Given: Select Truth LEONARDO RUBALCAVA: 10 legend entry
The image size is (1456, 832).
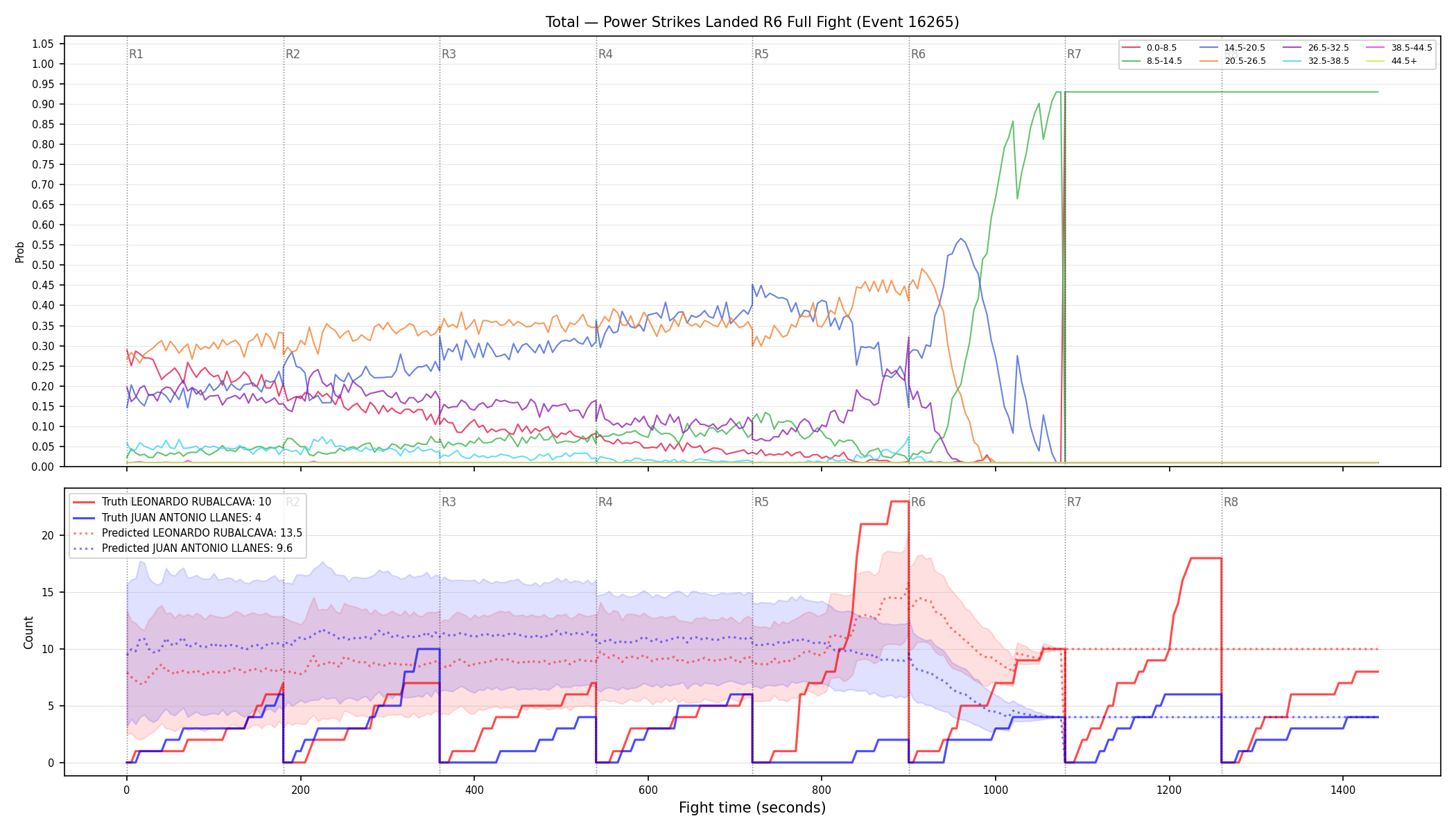Looking at the screenshot, I should (187, 502).
